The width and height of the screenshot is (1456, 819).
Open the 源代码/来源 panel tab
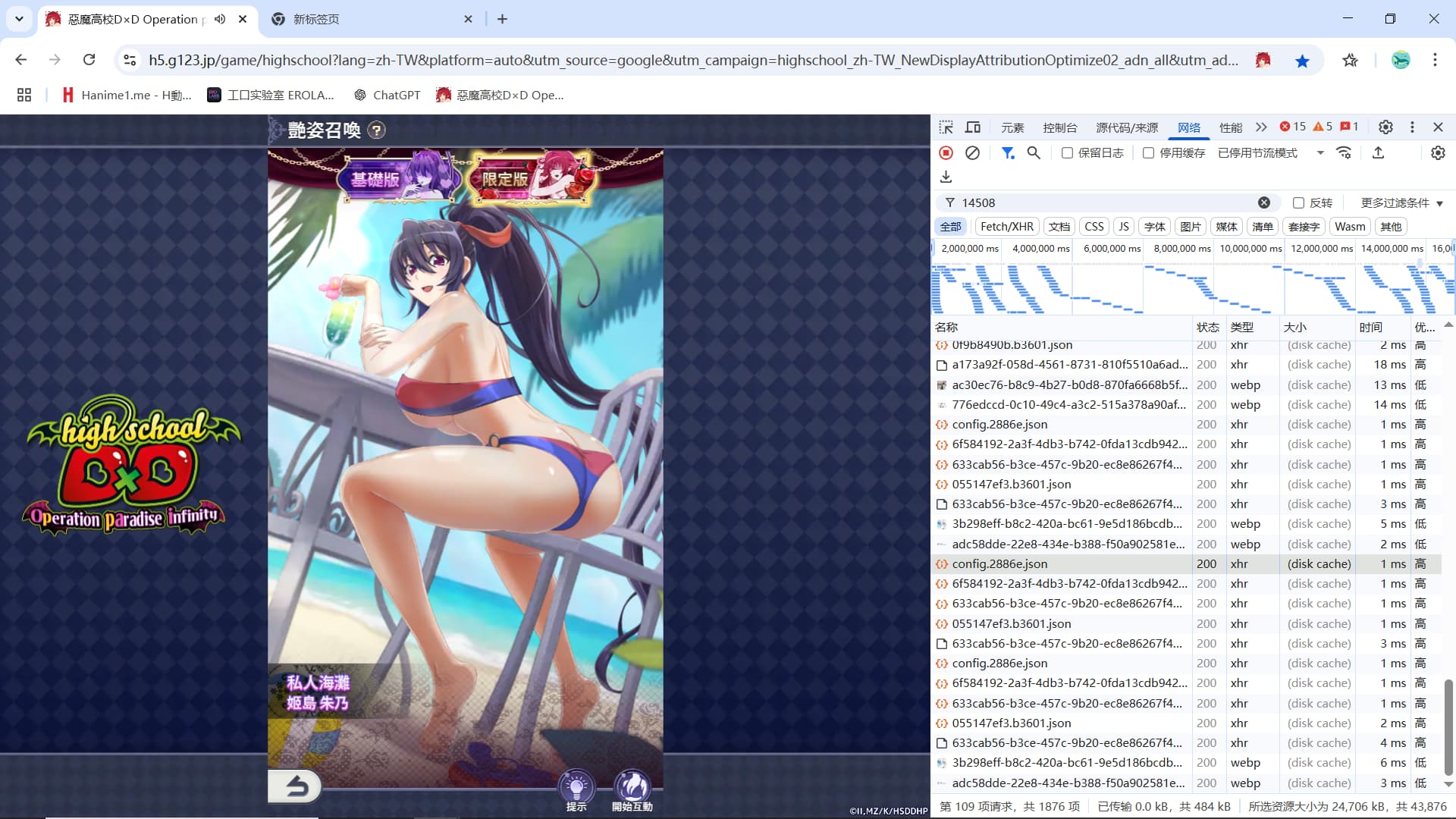click(x=1127, y=127)
